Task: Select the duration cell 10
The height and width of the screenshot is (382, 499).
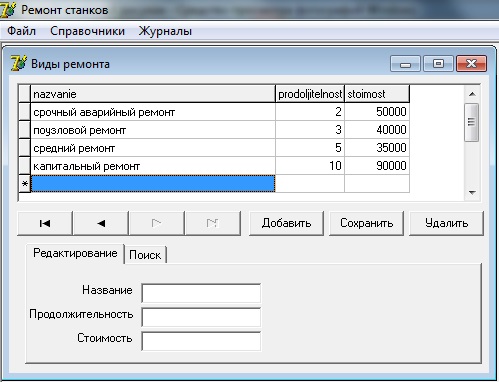Action: pos(310,166)
